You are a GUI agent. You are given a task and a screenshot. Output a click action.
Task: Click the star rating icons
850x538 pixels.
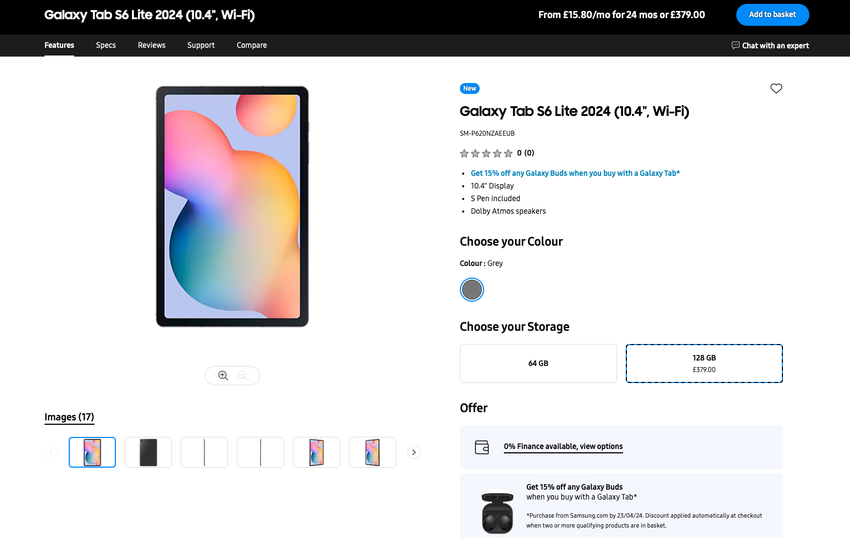tap(486, 153)
